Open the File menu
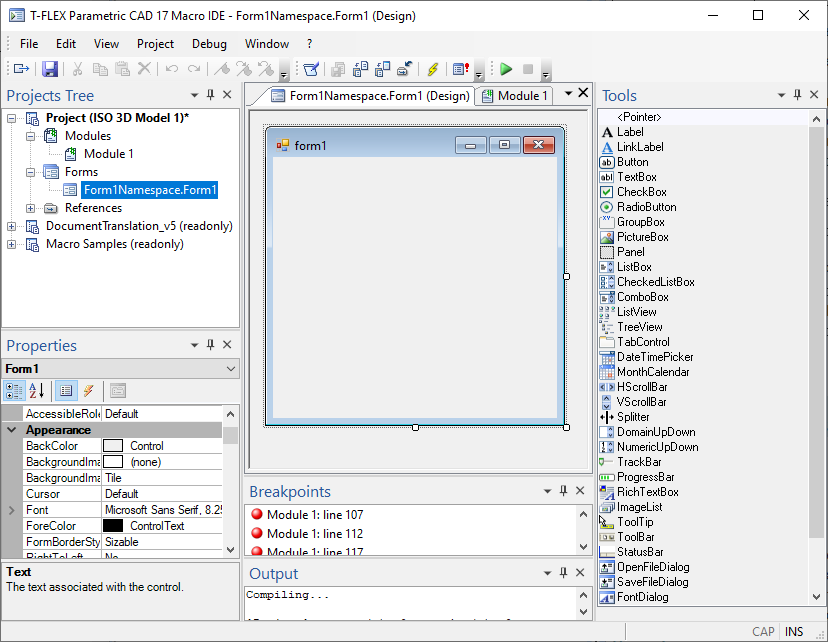 (29, 44)
